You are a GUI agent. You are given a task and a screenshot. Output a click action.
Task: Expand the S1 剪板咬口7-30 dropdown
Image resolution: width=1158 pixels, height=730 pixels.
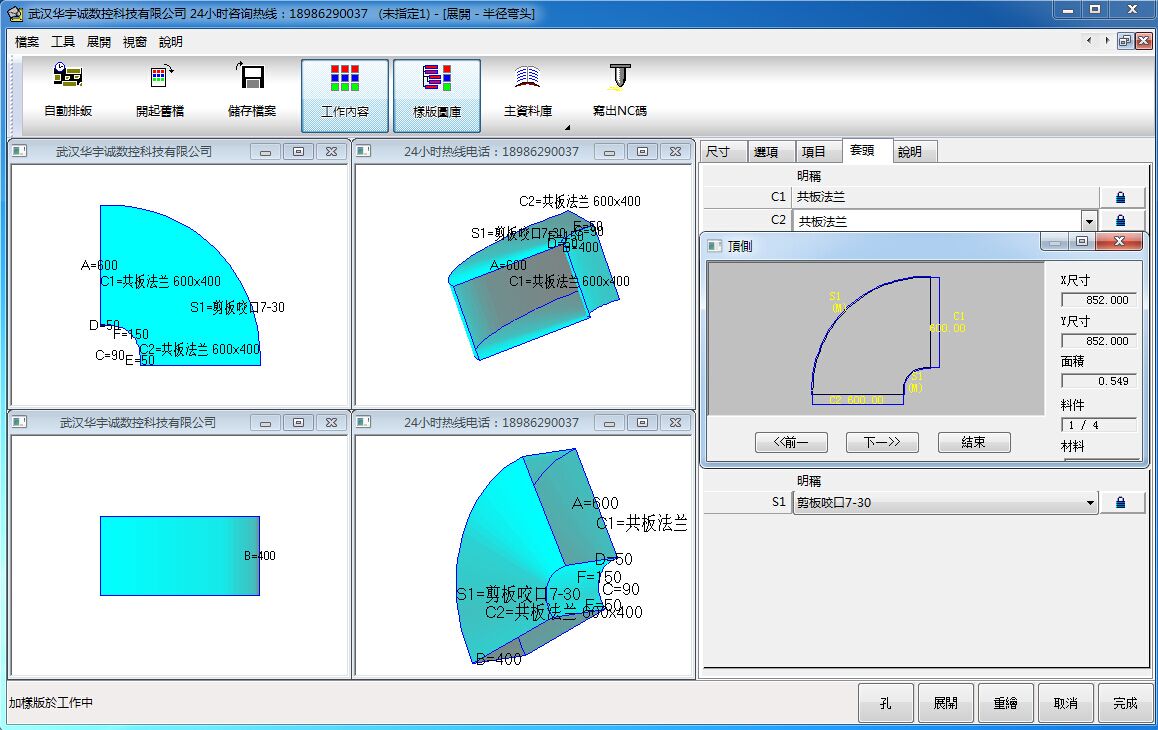[x=1088, y=503]
